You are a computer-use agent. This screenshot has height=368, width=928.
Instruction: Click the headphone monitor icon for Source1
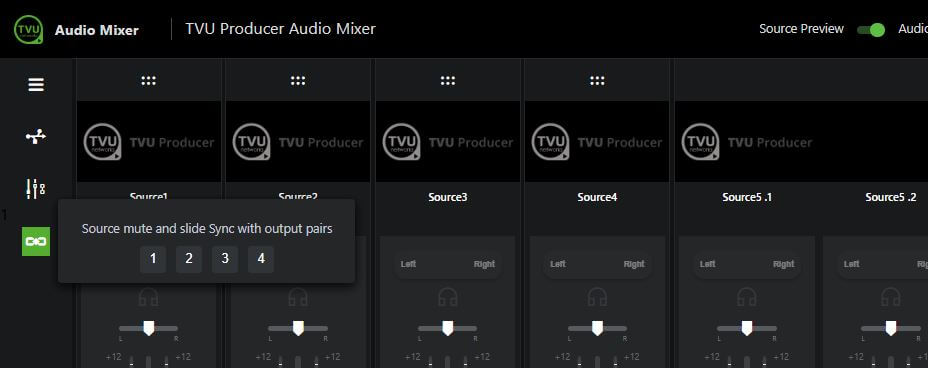[149, 297]
